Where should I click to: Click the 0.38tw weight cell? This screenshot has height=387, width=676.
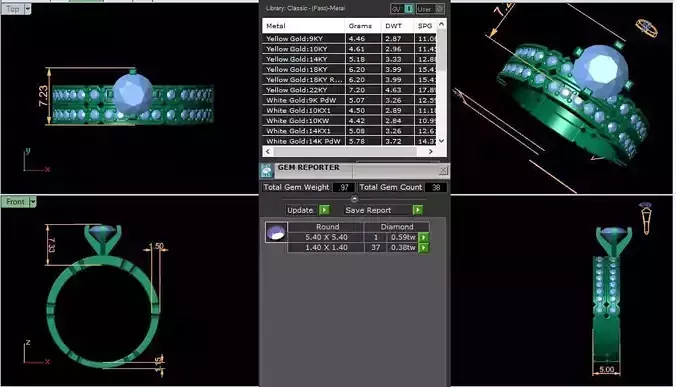pyautogui.click(x=403, y=248)
